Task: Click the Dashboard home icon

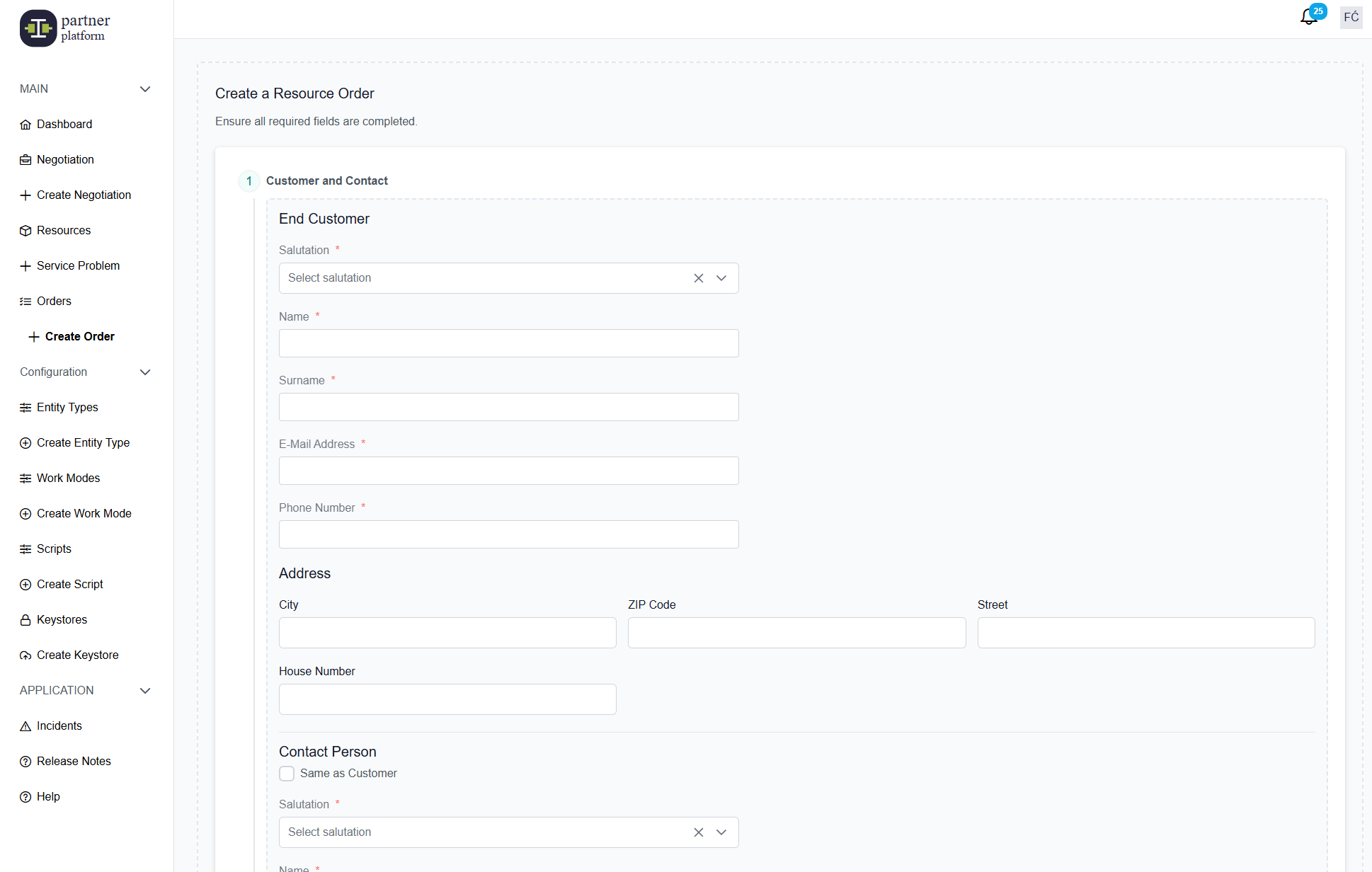Action: click(x=25, y=125)
